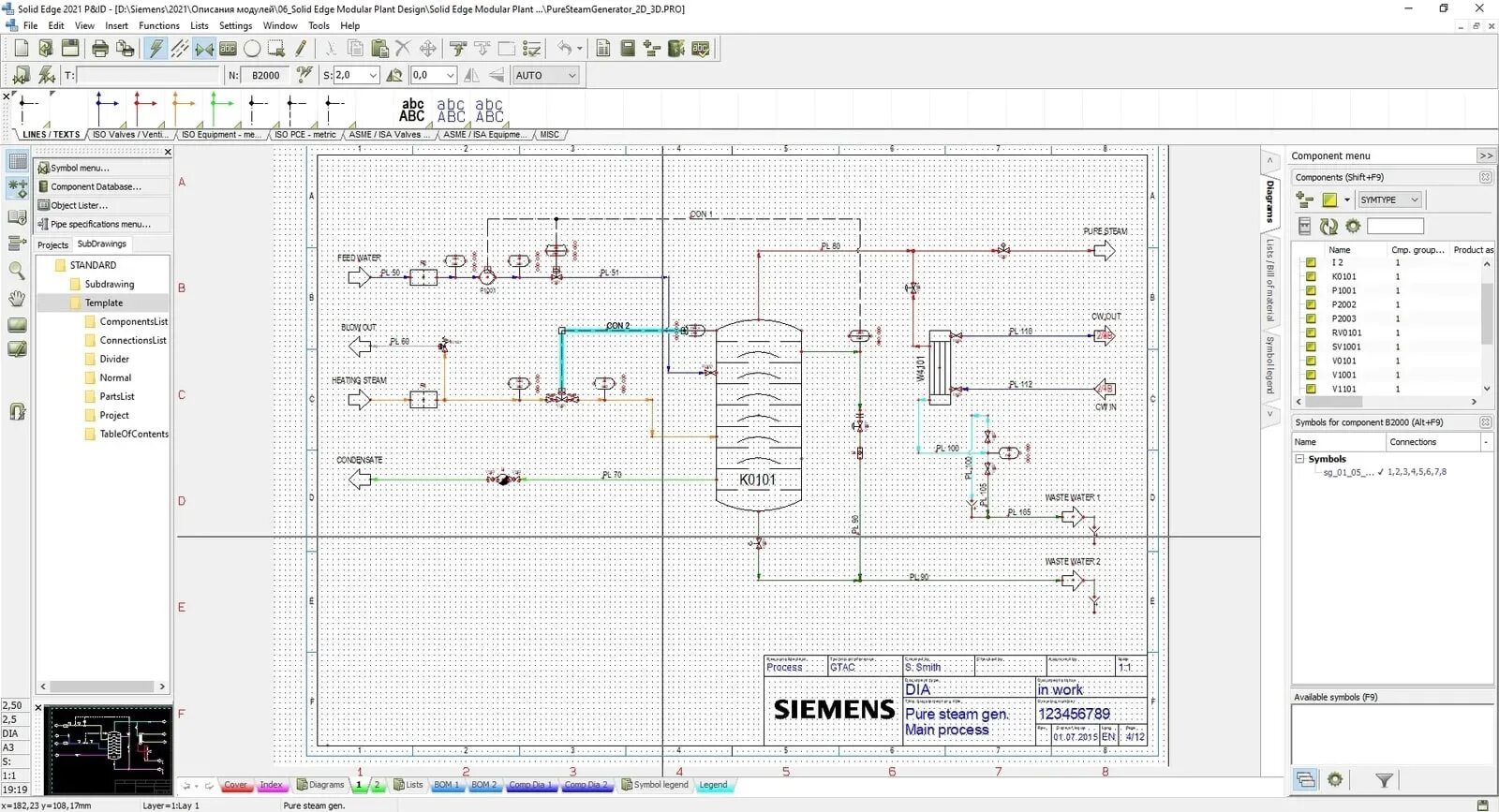Toggle the V1001 component marker

[x=1311, y=375]
